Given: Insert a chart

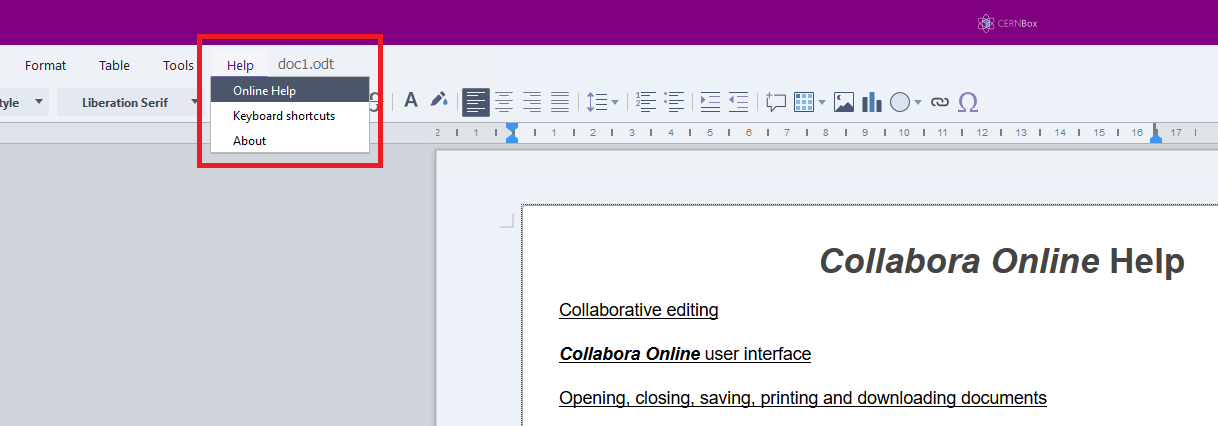Looking at the screenshot, I should click(x=872, y=102).
